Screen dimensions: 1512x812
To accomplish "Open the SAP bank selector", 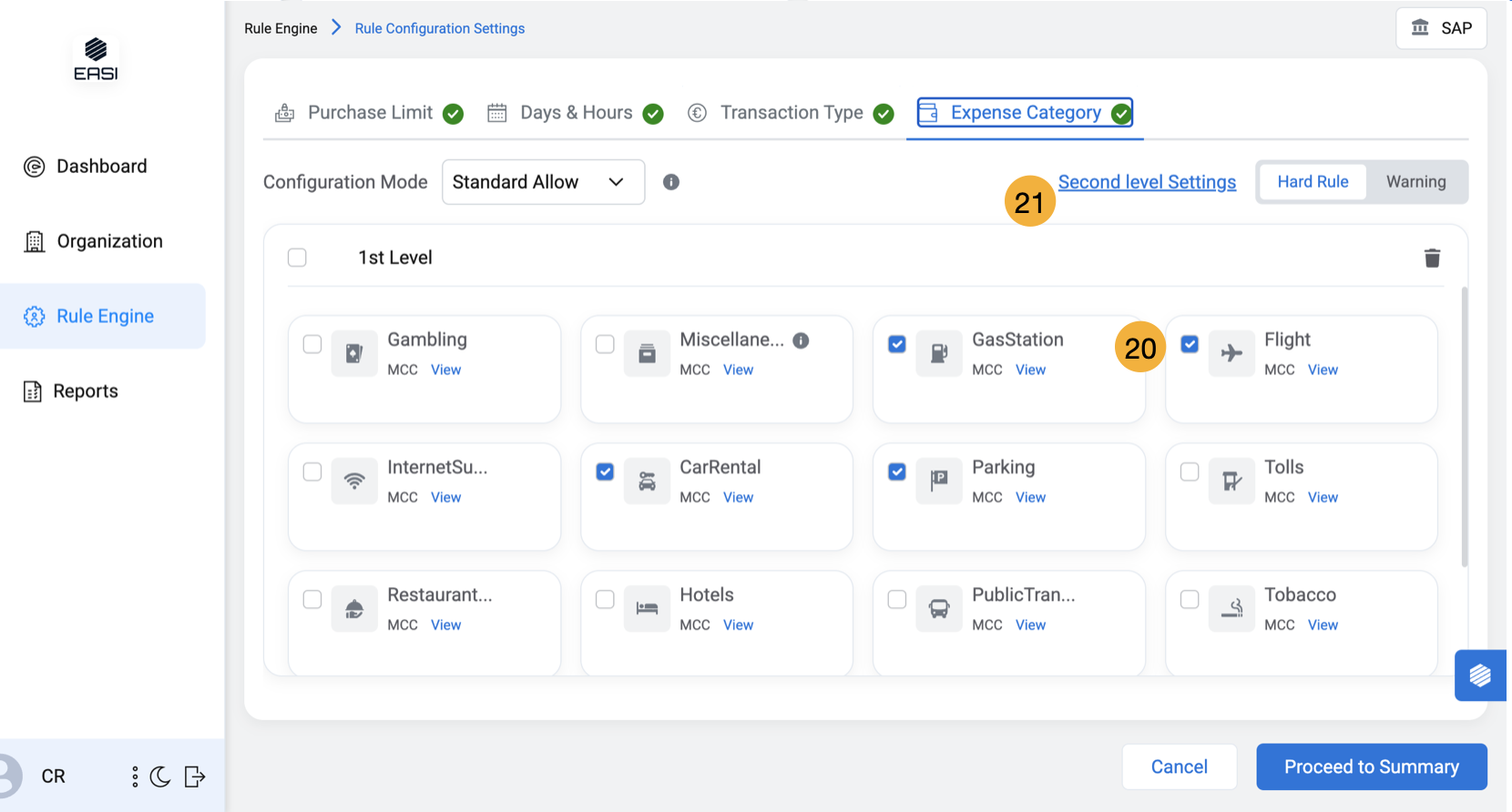I will [1441, 28].
